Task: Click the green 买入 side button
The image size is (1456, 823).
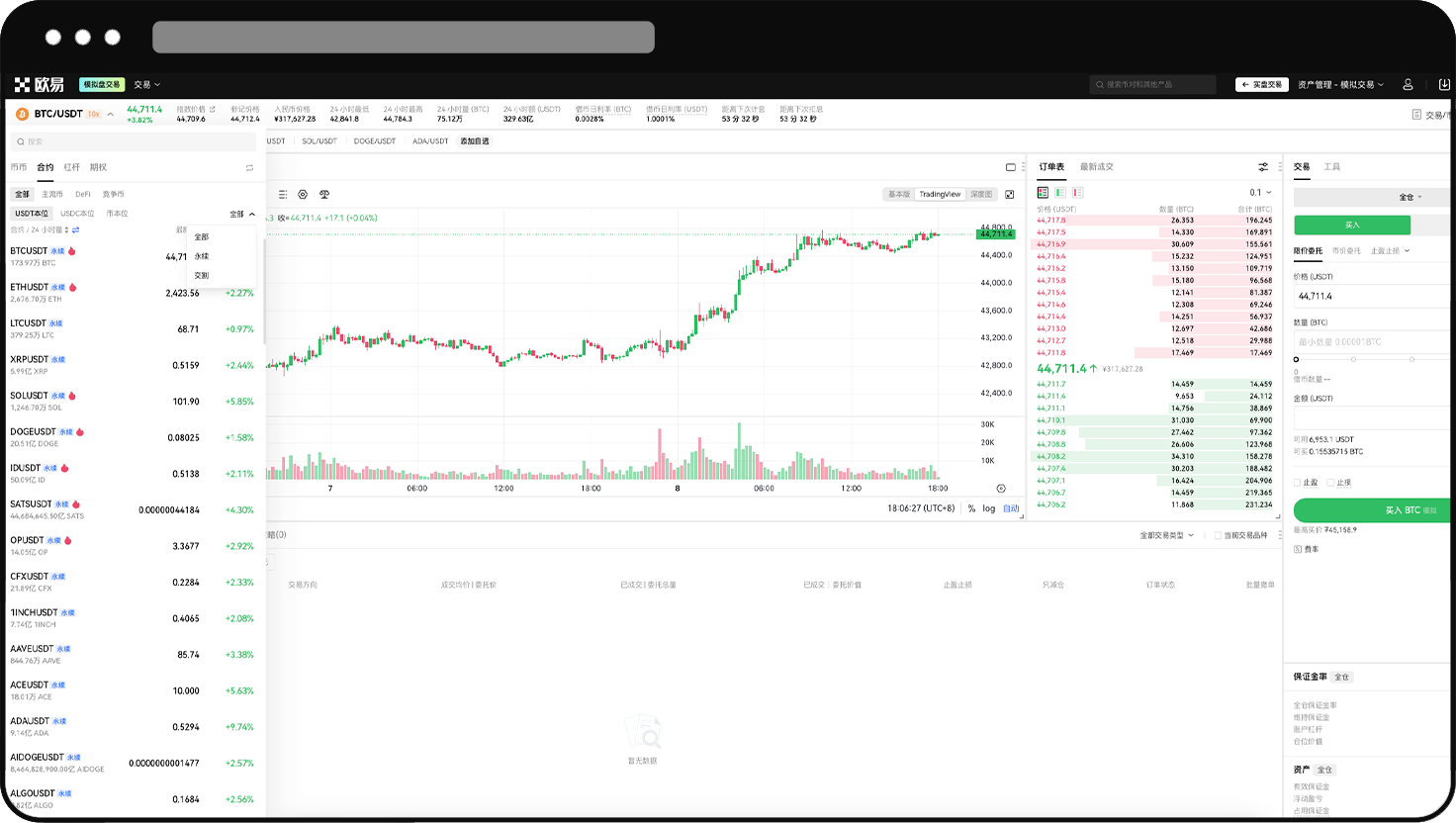Action: pyautogui.click(x=1352, y=225)
